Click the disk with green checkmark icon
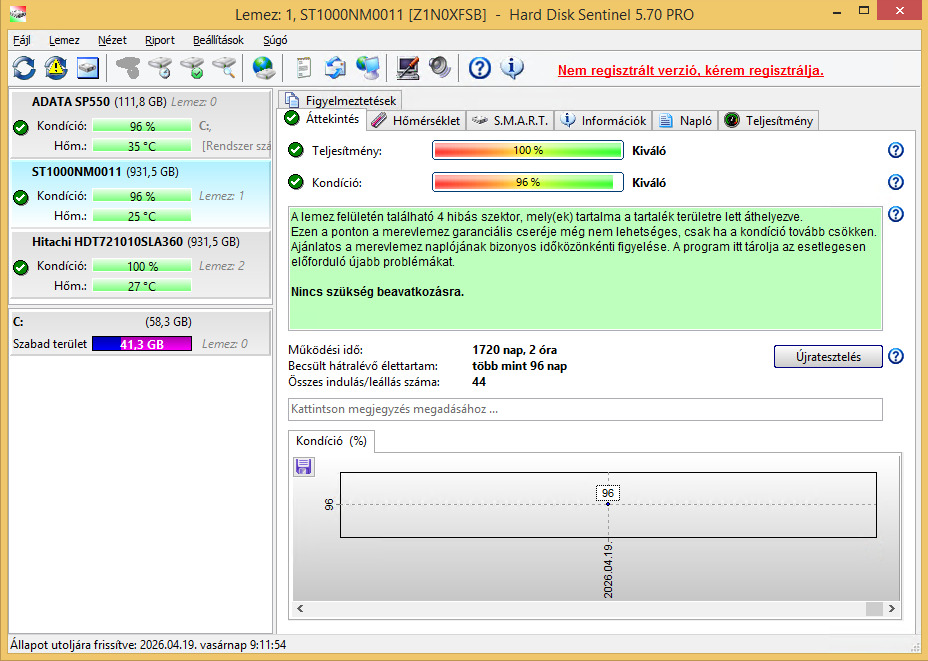928x661 pixels. click(192, 68)
